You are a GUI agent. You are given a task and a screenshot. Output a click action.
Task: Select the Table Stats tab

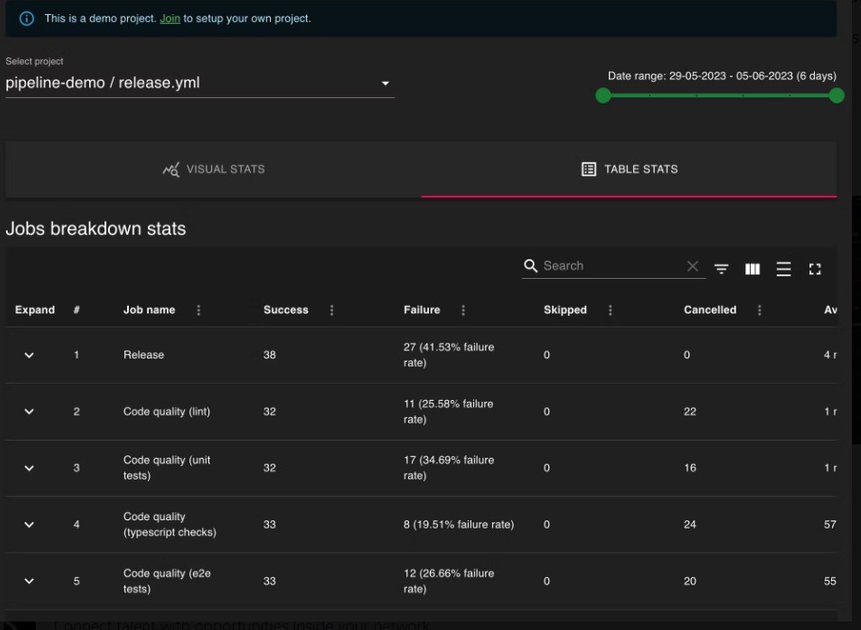click(629, 168)
